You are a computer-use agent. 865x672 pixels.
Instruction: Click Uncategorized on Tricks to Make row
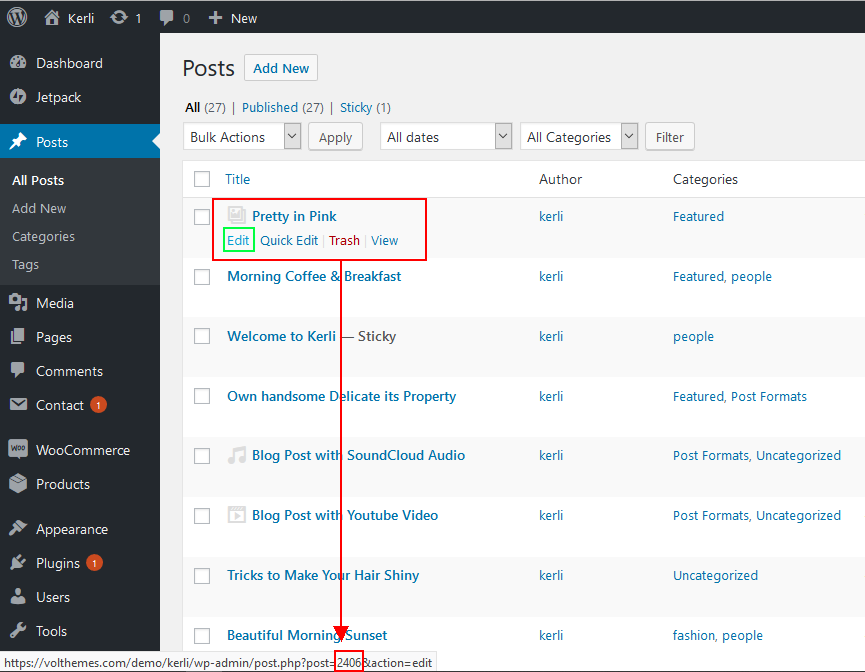coord(715,575)
